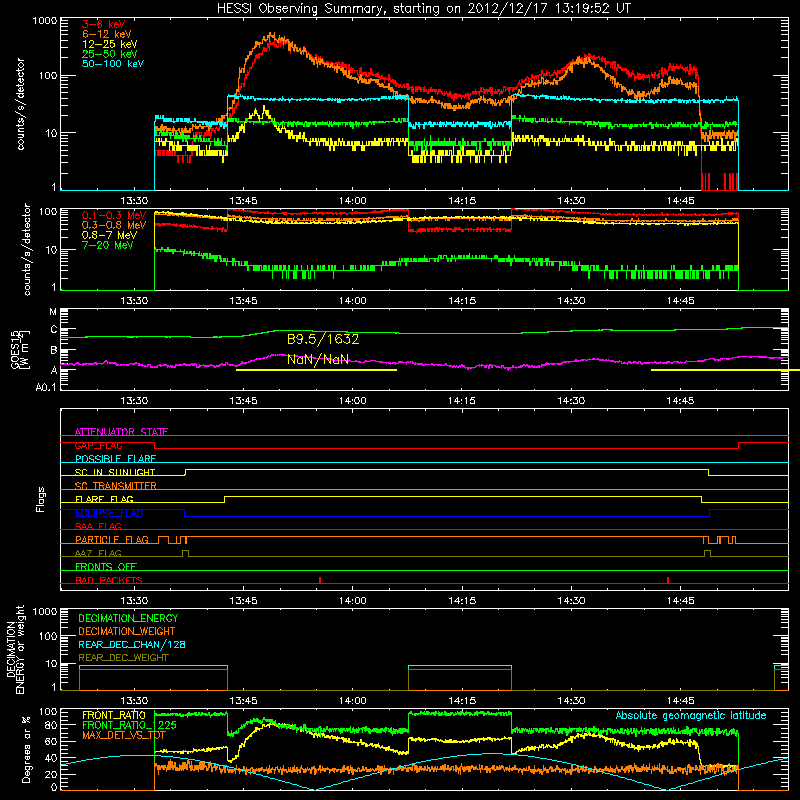This screenshot has width=800, height=800.
Task: Click the yellow flare interval bar under B9.5/1632
Action: [316, 370]
